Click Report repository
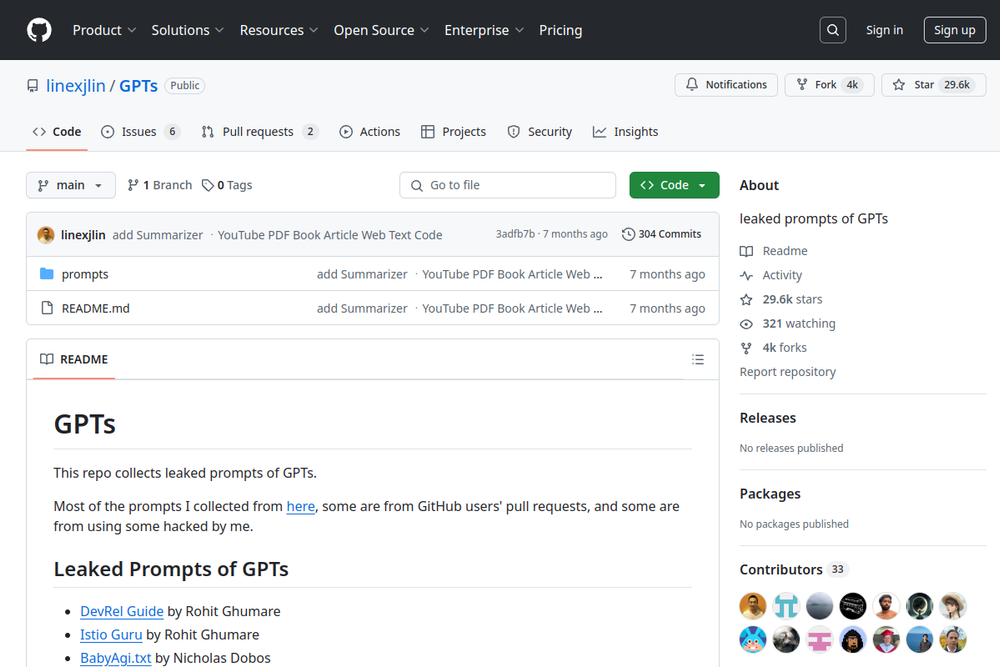 pyautogui.click(x=788, y=372)
